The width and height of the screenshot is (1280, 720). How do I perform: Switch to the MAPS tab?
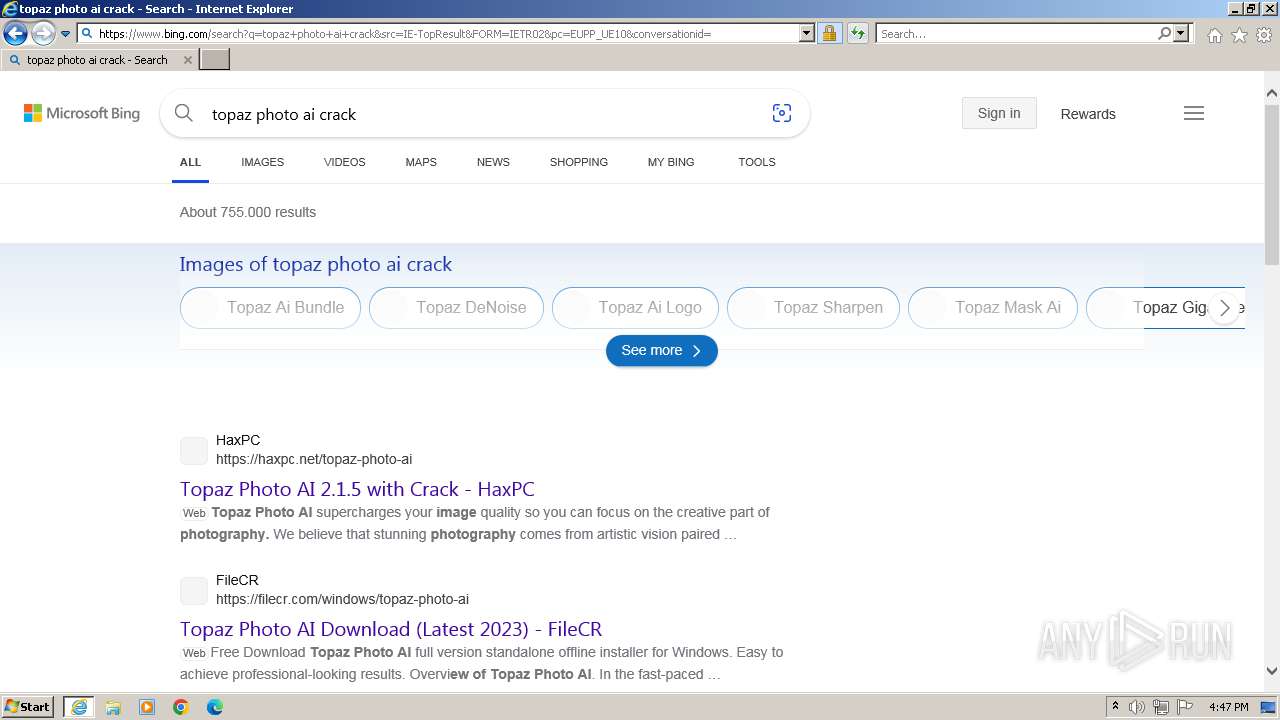click(x=421, y=162)
